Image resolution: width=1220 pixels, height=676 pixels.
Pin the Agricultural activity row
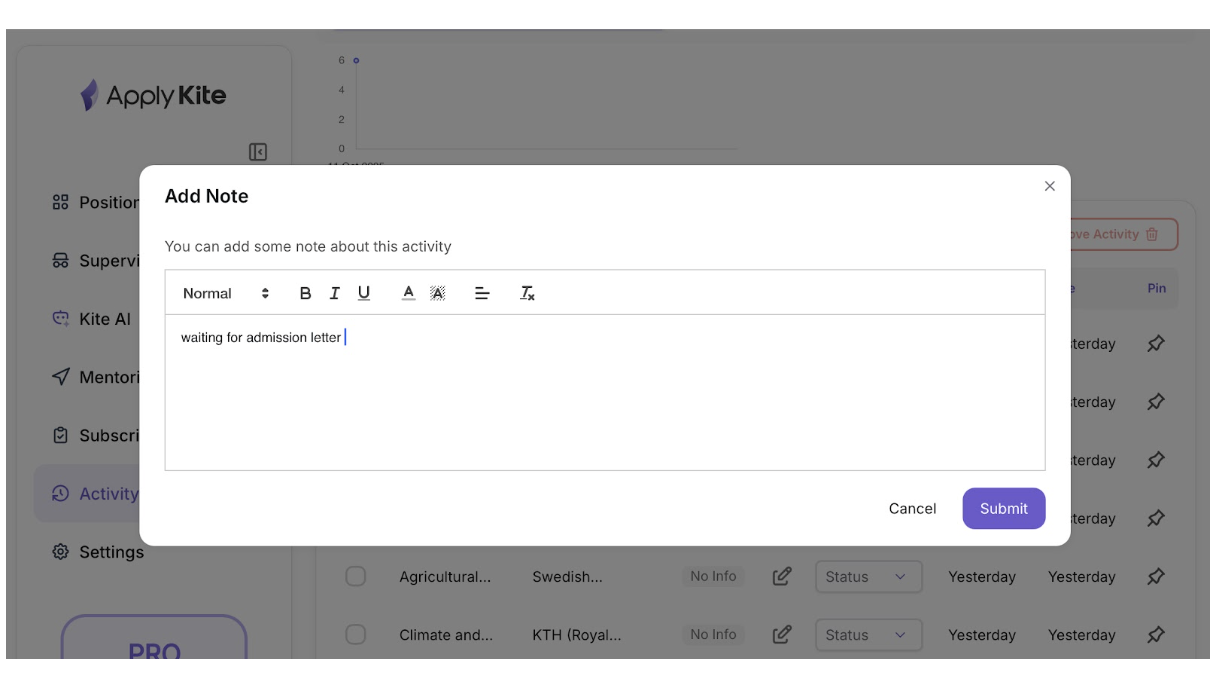[1155, 577]
